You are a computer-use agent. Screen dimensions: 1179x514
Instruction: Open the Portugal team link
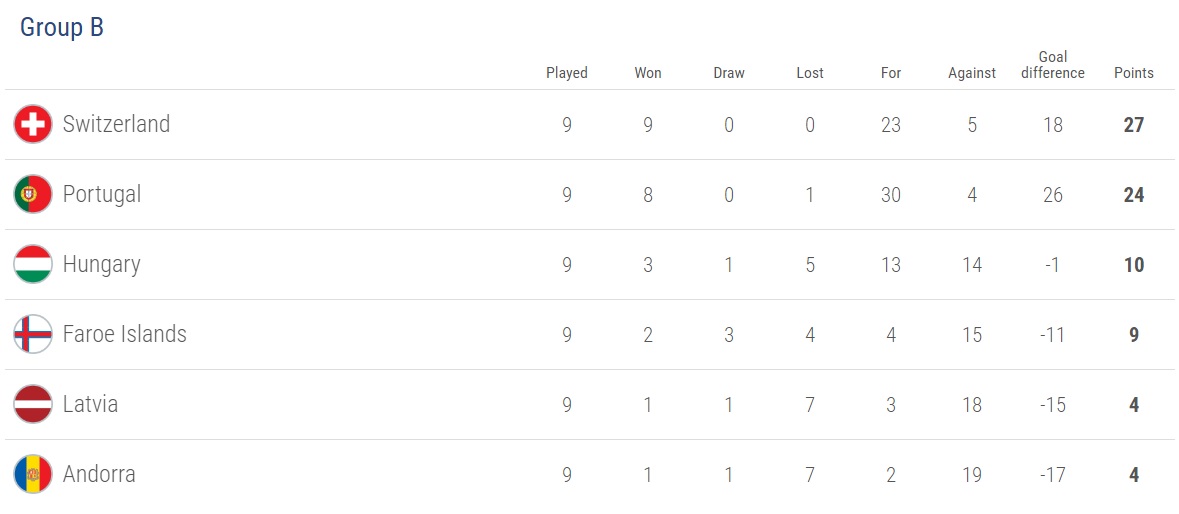pyautogui.click(x=102, y=194)
